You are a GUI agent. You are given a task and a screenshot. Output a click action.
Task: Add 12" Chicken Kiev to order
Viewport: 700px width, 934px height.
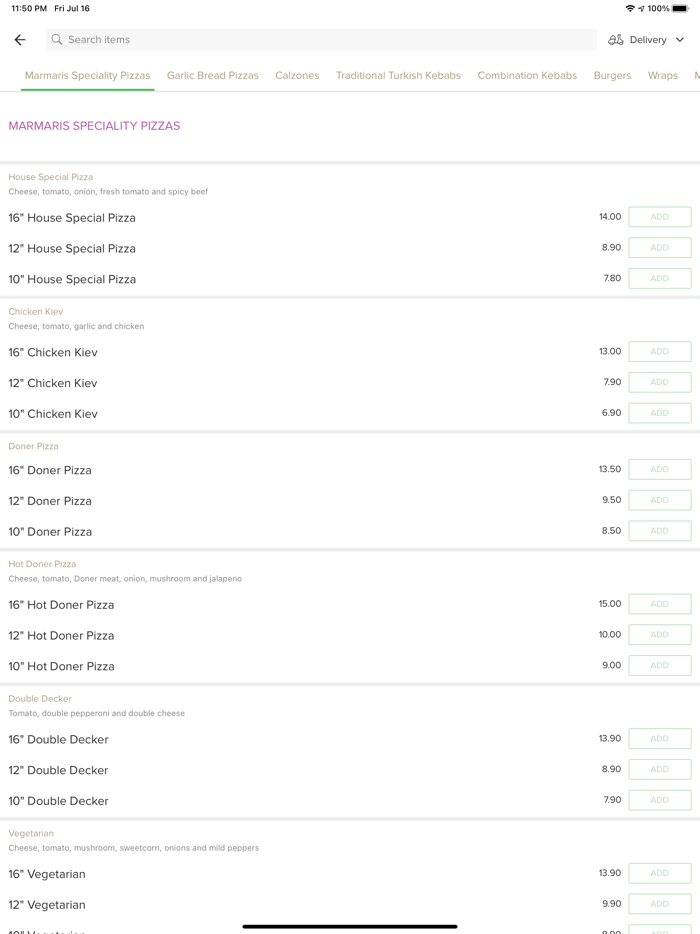pyautogui.click(x=659, y=382)
